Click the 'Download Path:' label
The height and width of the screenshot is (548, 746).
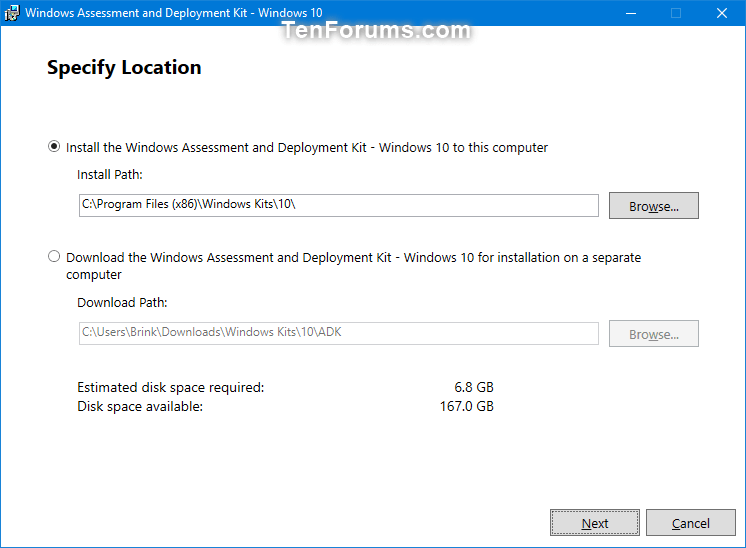(x=122, y=303)
